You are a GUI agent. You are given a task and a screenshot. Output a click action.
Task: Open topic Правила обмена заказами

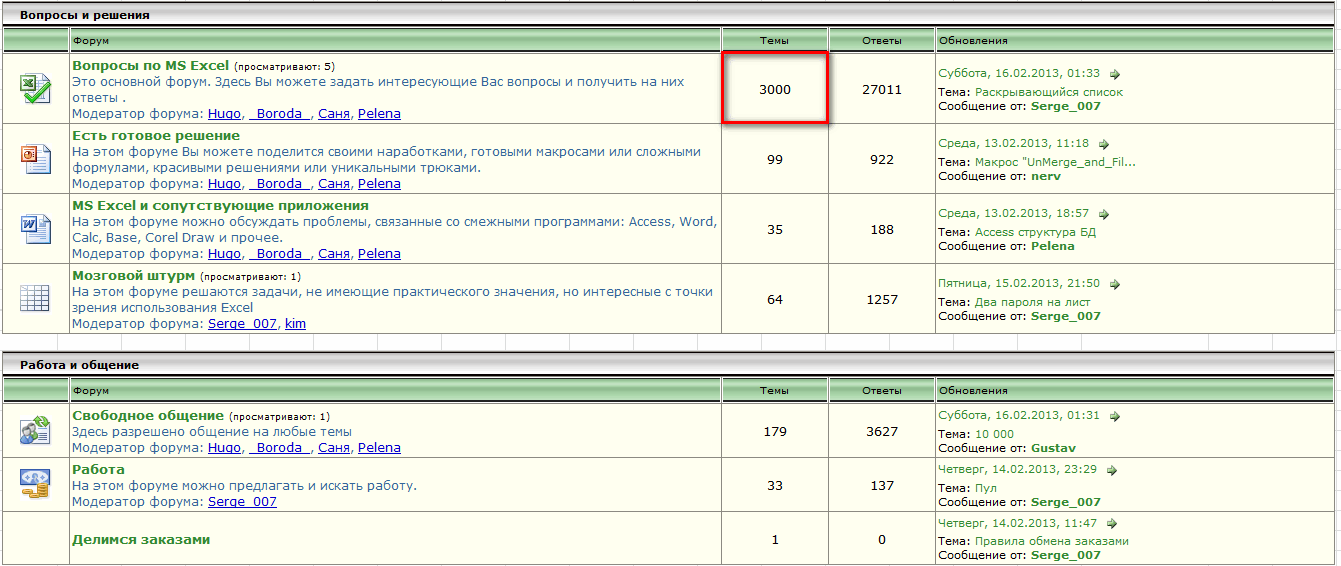[x=1052, y=541]
